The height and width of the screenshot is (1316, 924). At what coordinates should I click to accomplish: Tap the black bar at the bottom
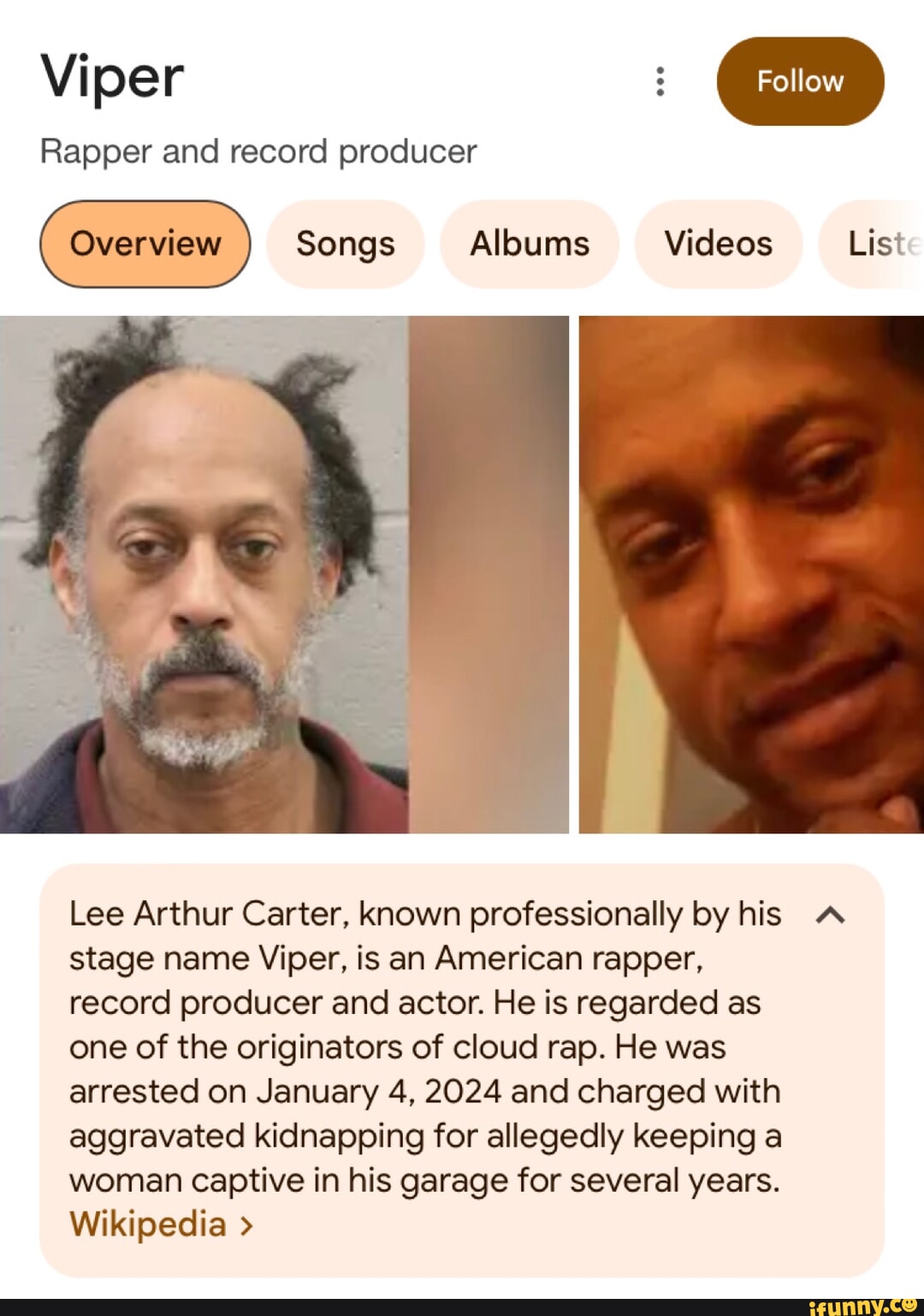(462, 1307)
